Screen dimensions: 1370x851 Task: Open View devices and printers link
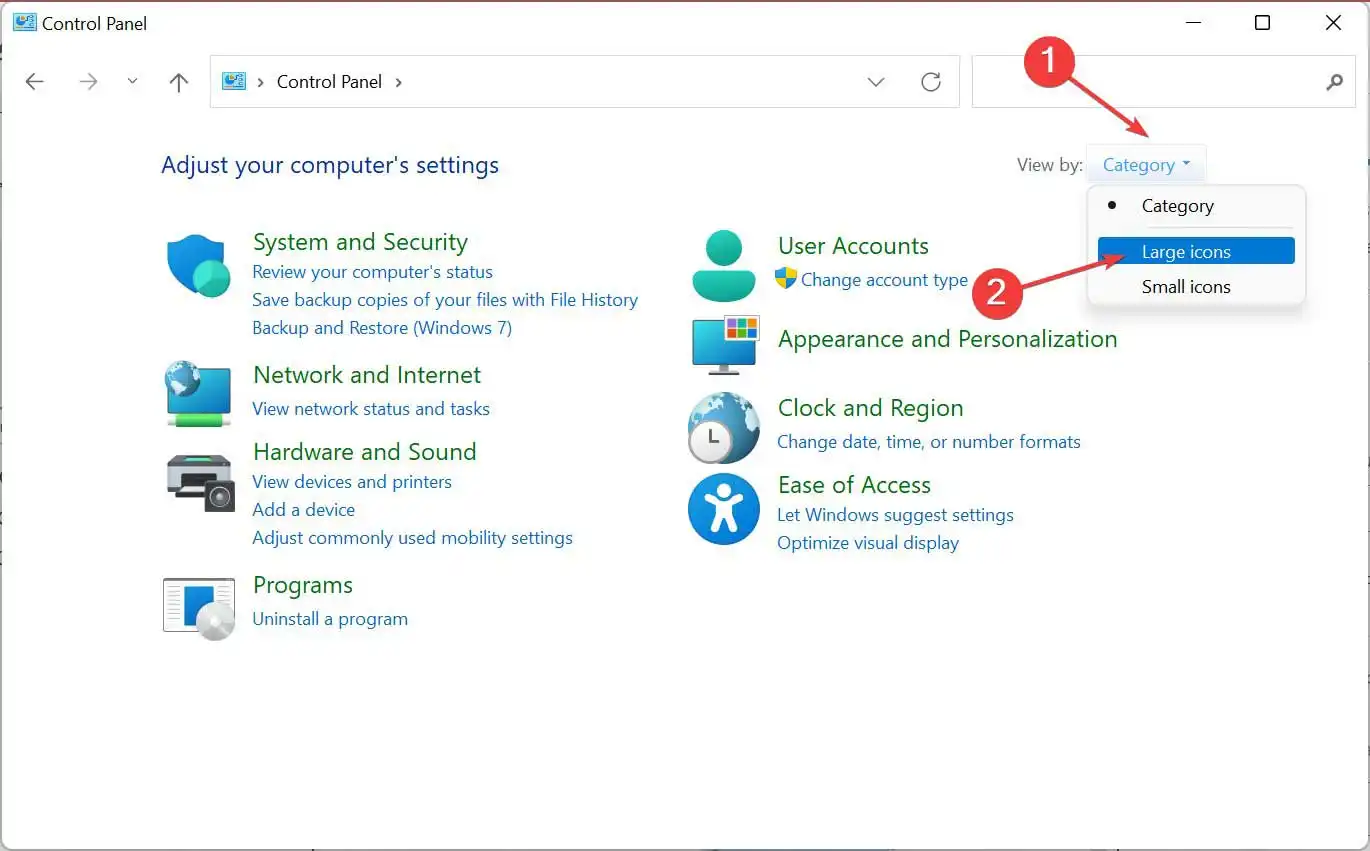click(352, 482)
